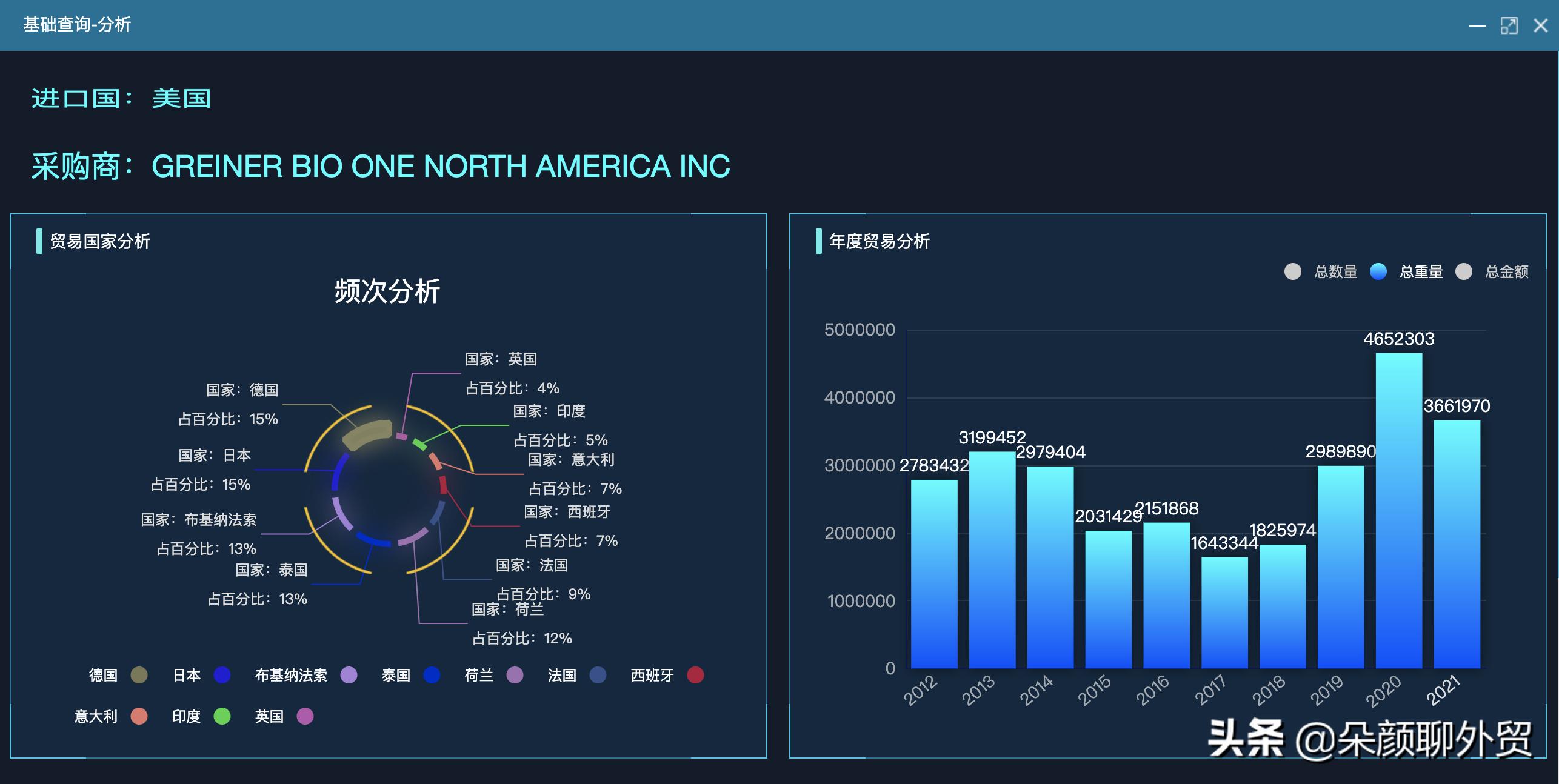This screenshot has height=784, width=1559.
Task: Click the 西班牙 red legend dot
Action: pyautogui.click(x=695, y=675)
